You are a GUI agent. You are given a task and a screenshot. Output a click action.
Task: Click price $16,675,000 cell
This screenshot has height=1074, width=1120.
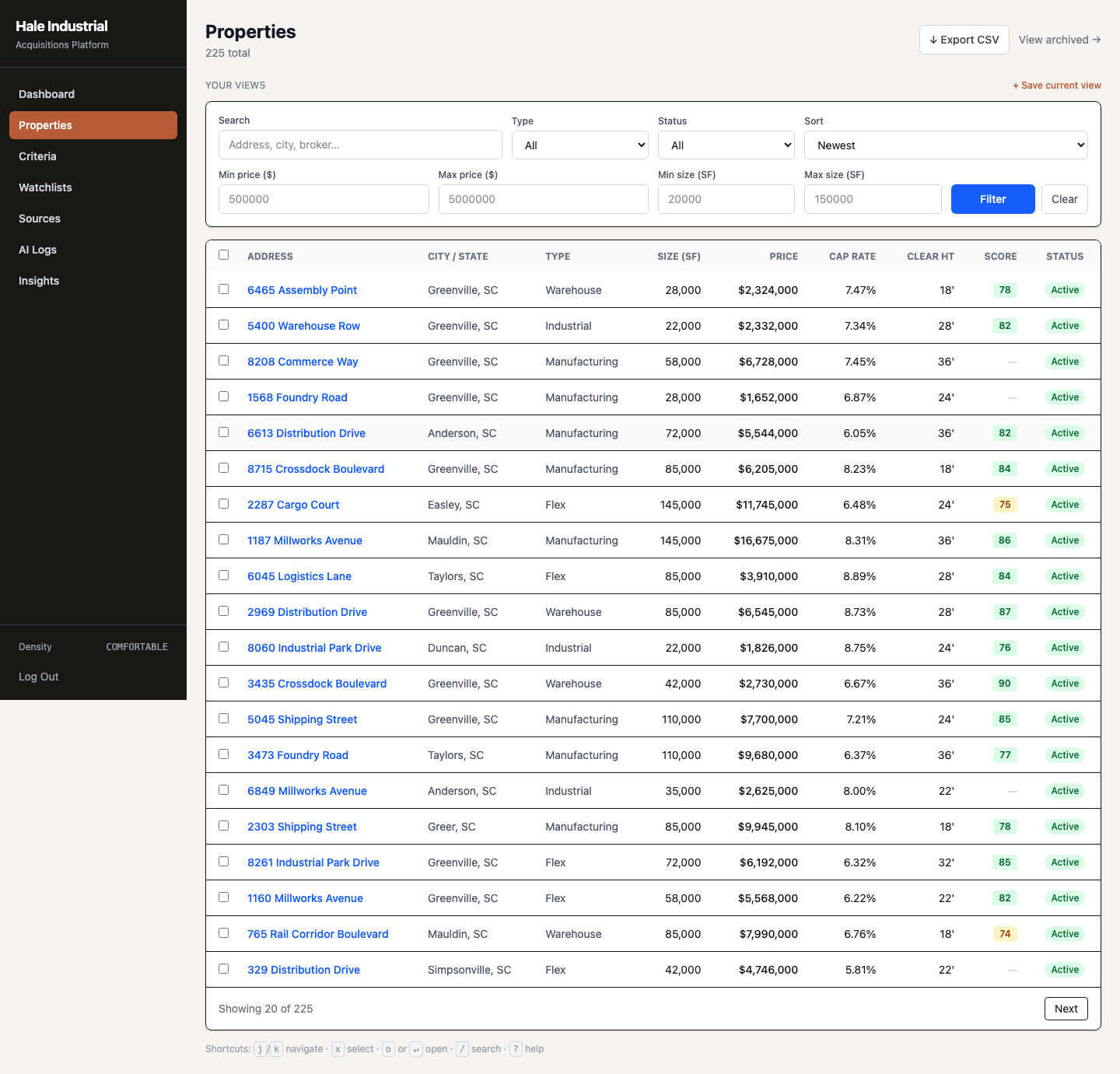[765, 540]
